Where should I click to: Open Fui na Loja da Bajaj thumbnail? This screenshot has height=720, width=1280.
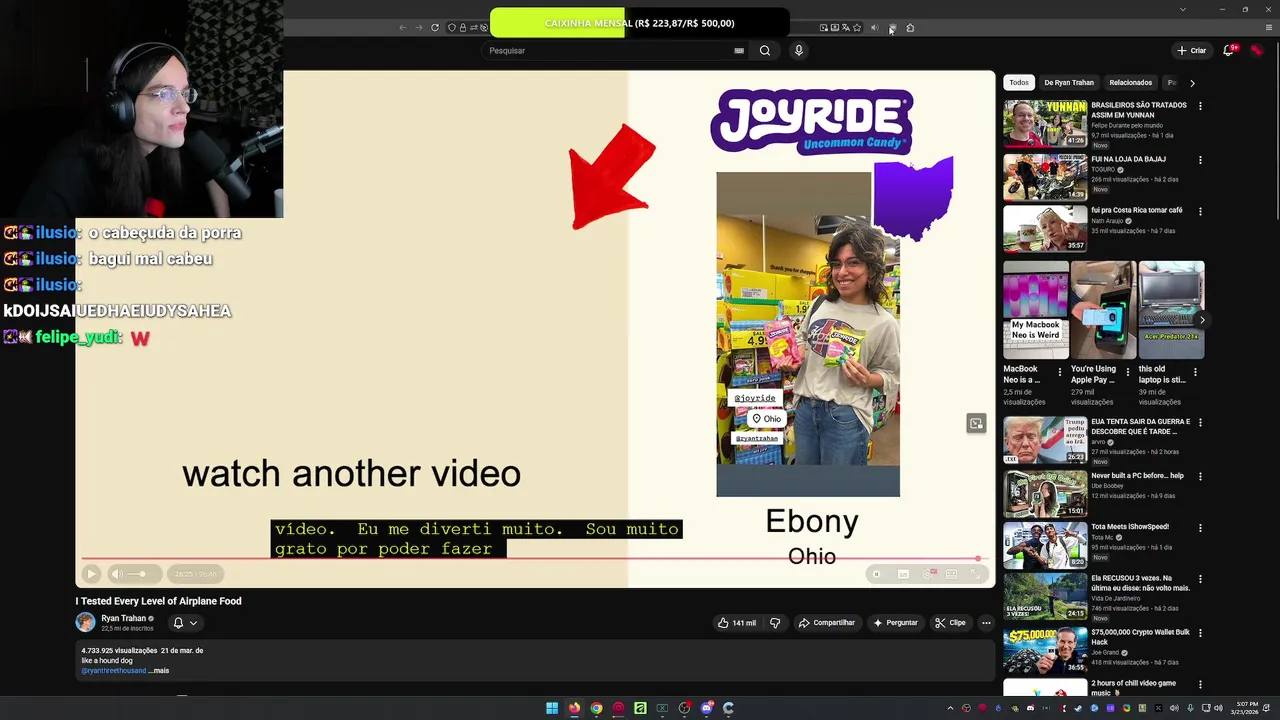pyautogui.click(x=1045, y=177)
